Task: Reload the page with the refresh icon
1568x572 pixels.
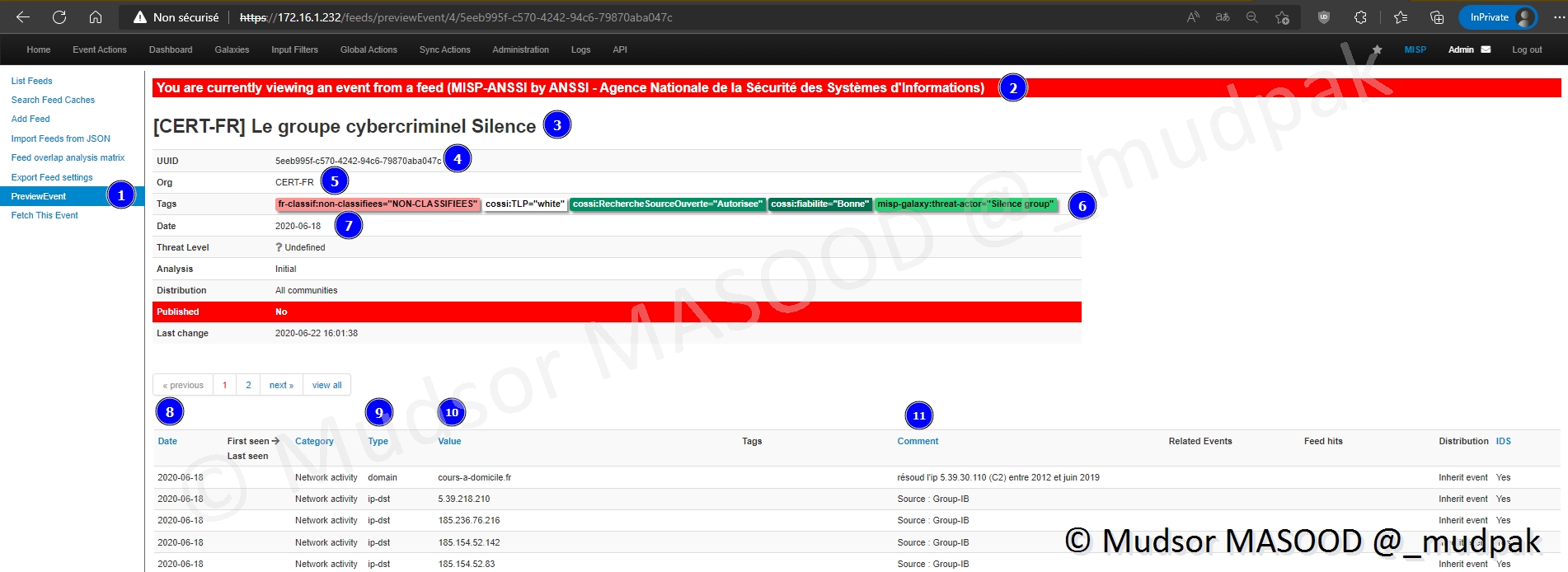Action: point(59,17)
